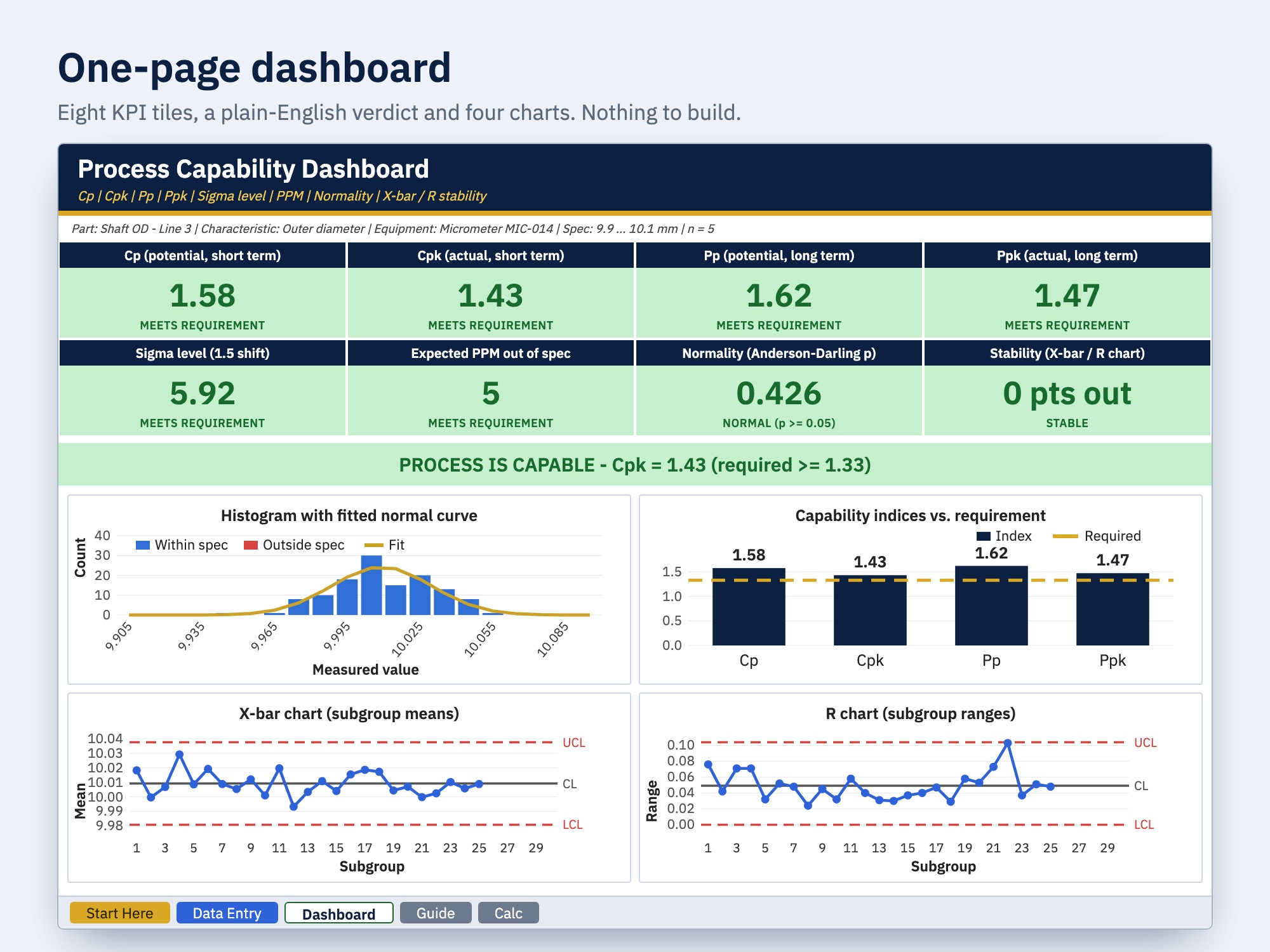1270x952 pixels.
Task: Click the PROCESS IS CAPABLE verdict banner
Action: click(635, 465)
